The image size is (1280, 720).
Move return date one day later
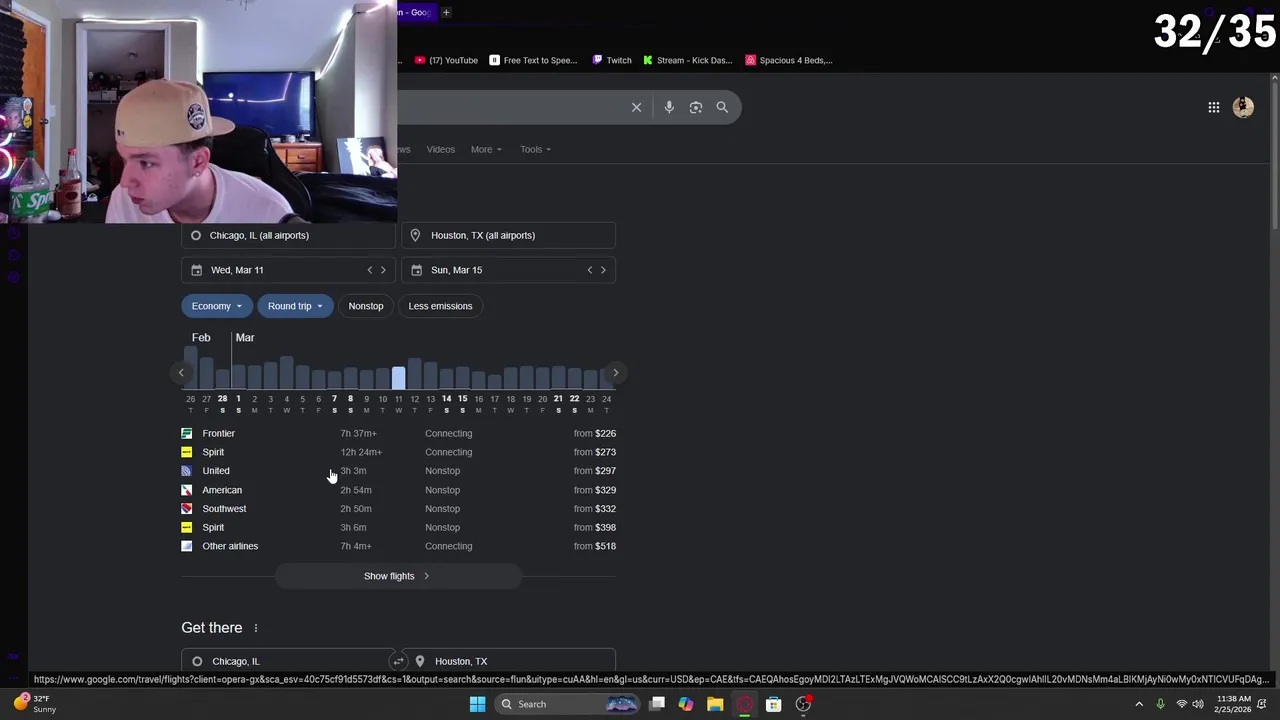tap(603, 270)
